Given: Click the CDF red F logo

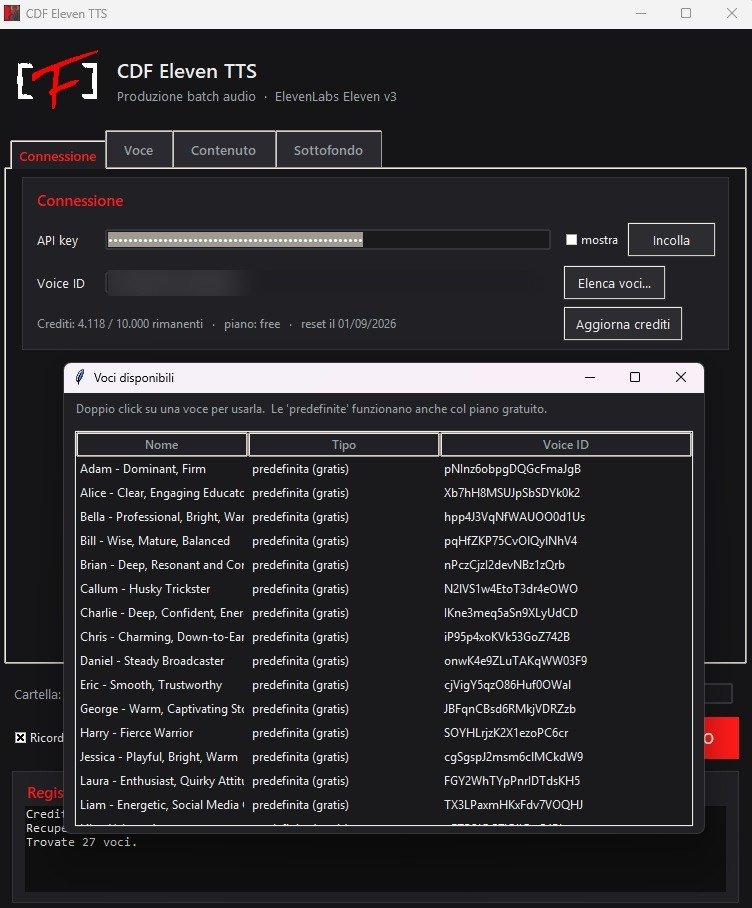Looking at the screenshot, I should [x=57, y=79].
